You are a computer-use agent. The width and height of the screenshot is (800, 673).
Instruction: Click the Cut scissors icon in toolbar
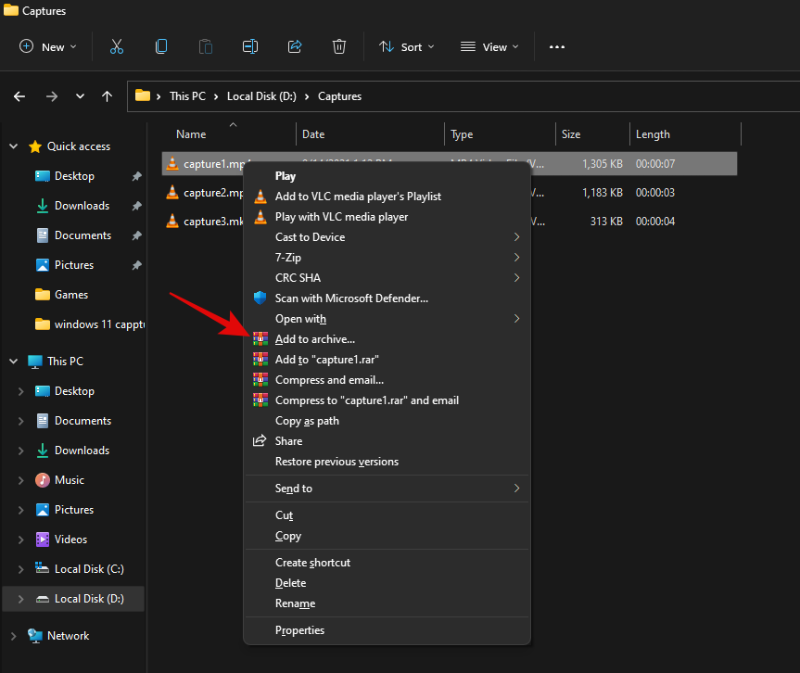(x=116, y=47)
